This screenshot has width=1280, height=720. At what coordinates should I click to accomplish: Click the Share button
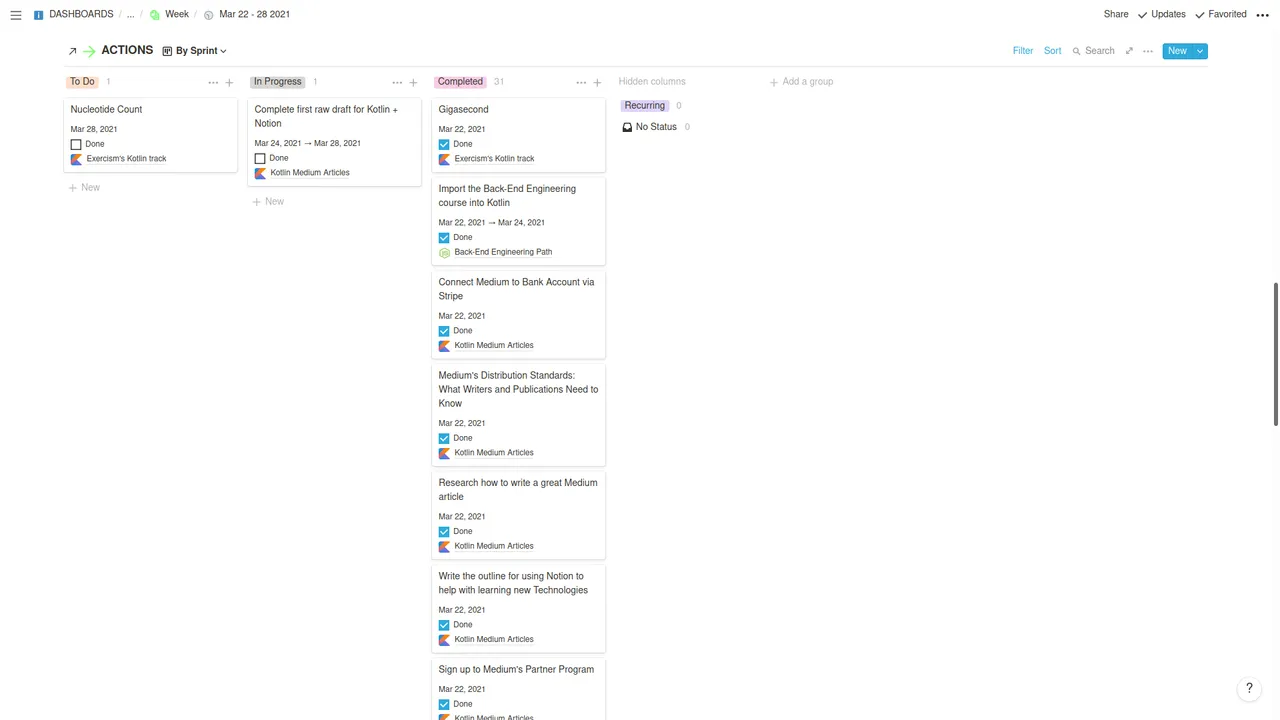1116,15
